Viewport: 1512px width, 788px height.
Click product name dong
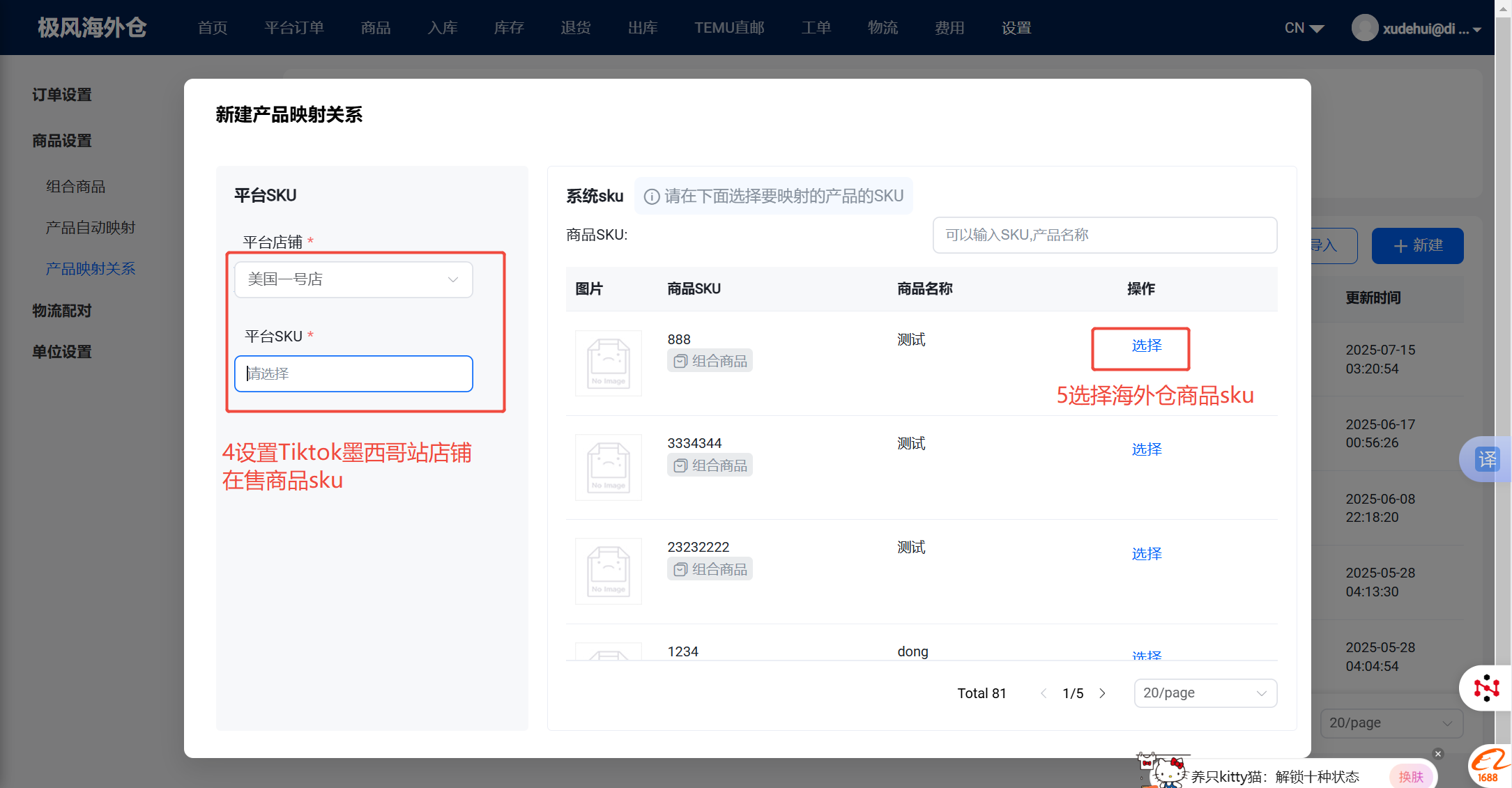point(912,651)
